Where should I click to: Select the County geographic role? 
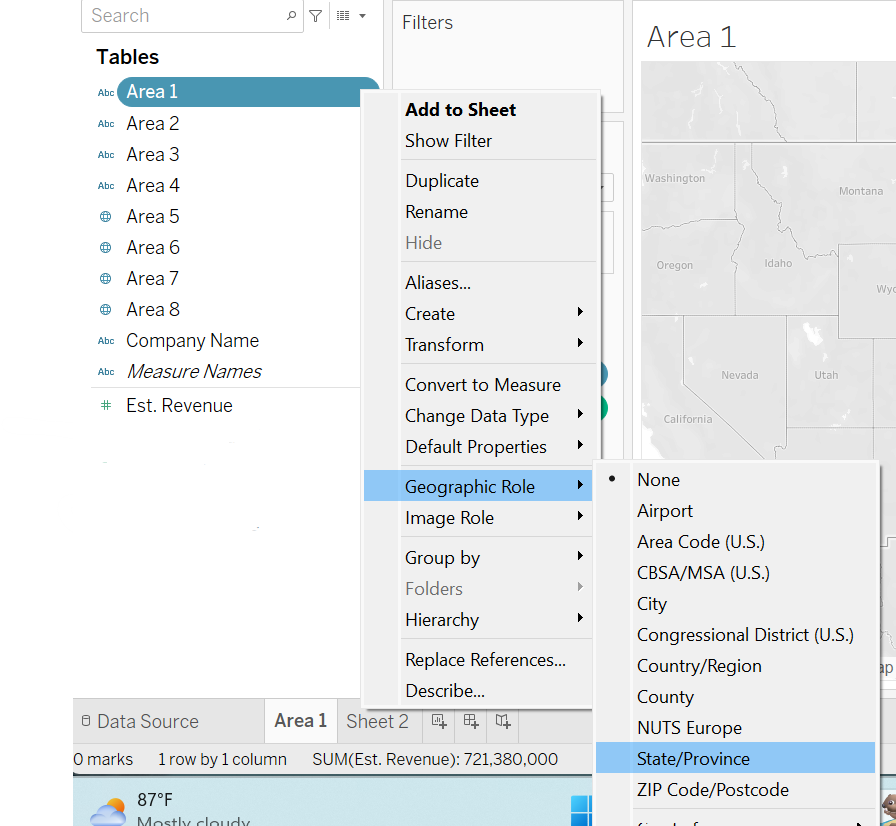pos(665,696)
